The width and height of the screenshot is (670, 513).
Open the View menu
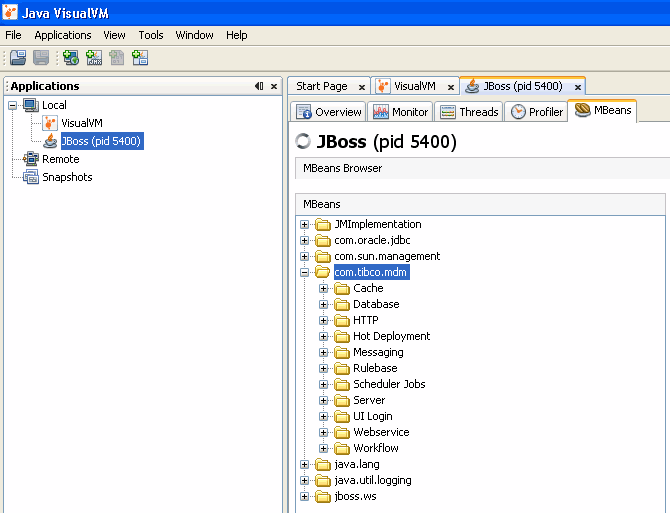115,35
